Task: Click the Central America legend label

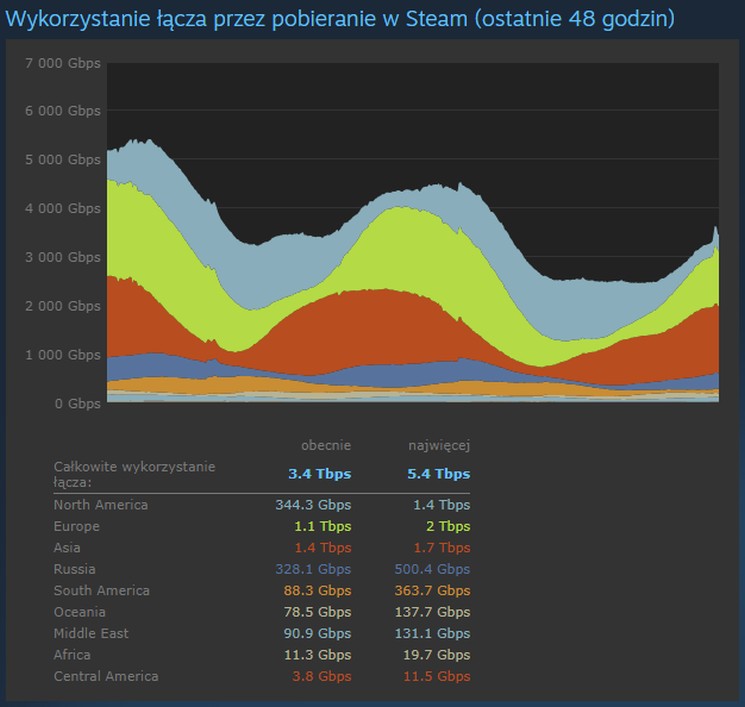Action: coord(105,676)
